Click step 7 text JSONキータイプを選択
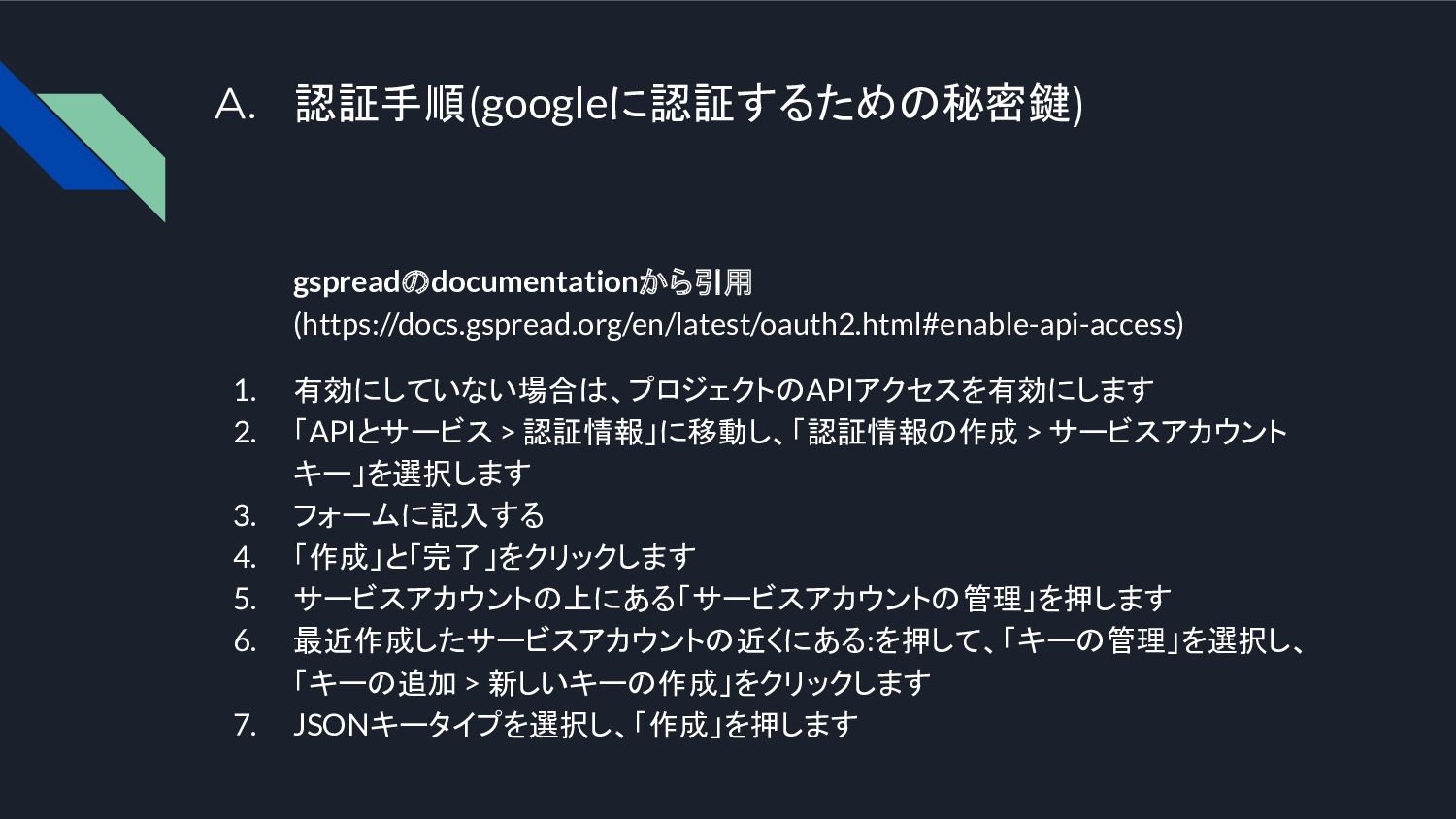The width and height of the screenshot is (1456, 819). 576,724
